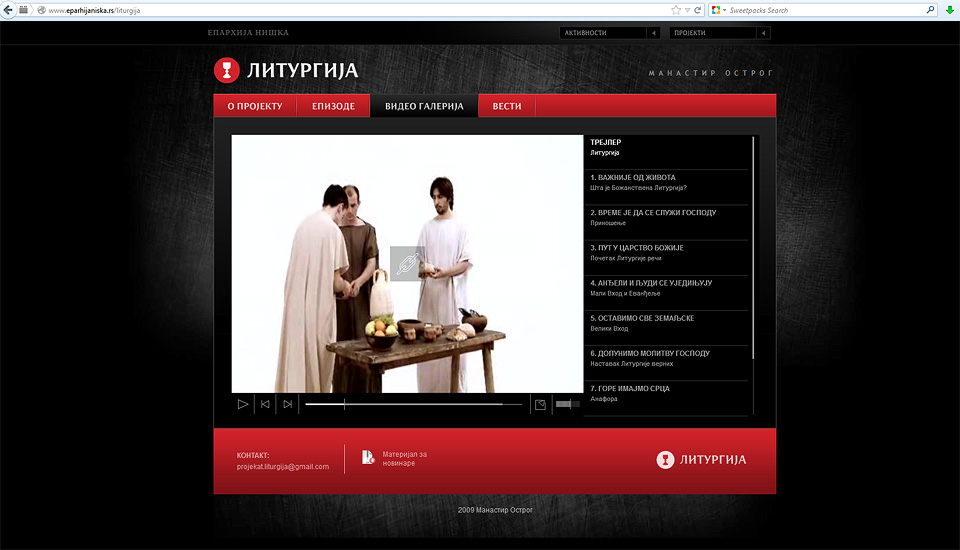Adjust the video volume slider
960x550 pixels.
pyautogui.click(x=567, y=404)
